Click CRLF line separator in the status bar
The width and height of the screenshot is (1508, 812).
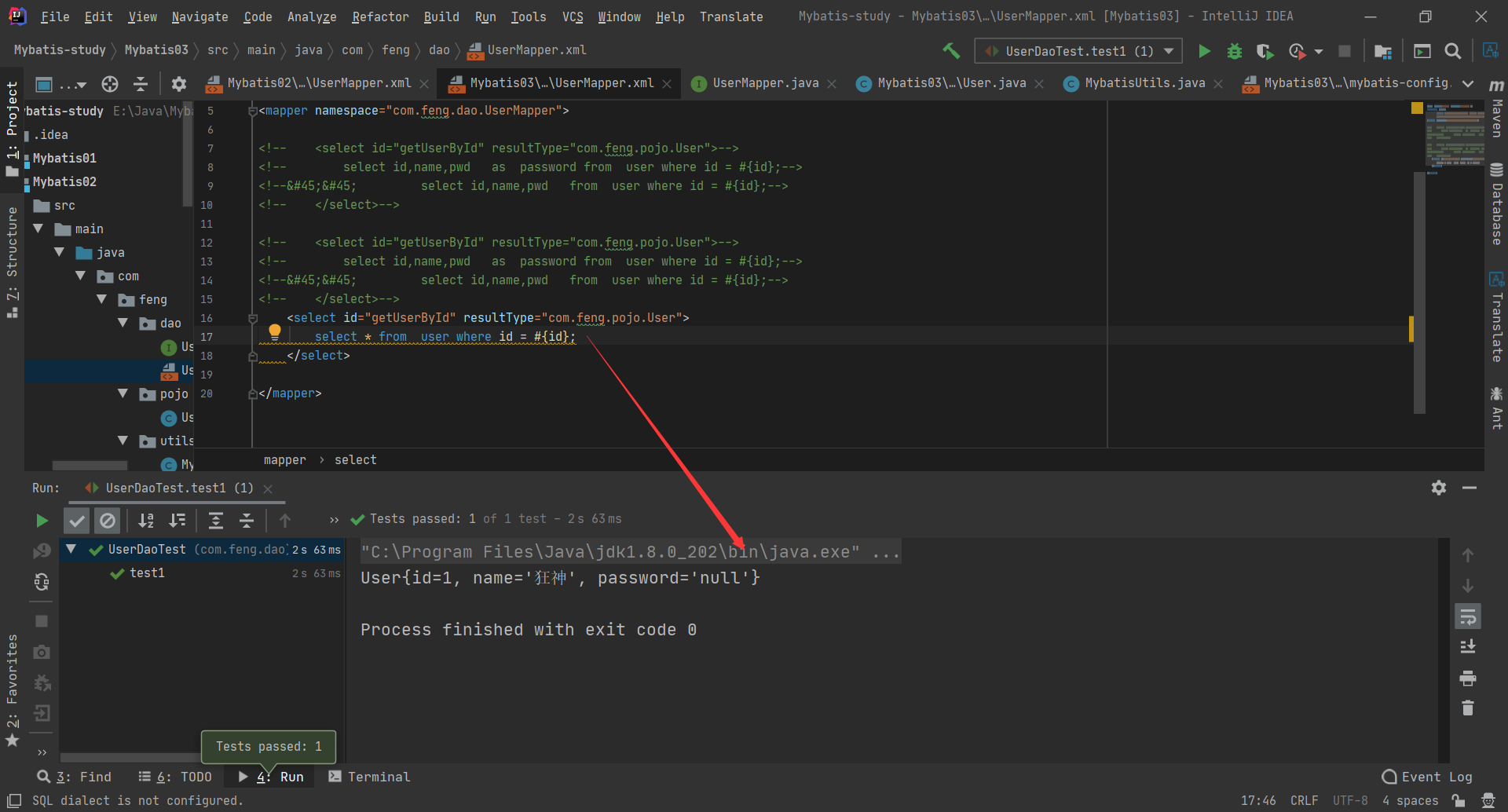[x=1304, y=800]
